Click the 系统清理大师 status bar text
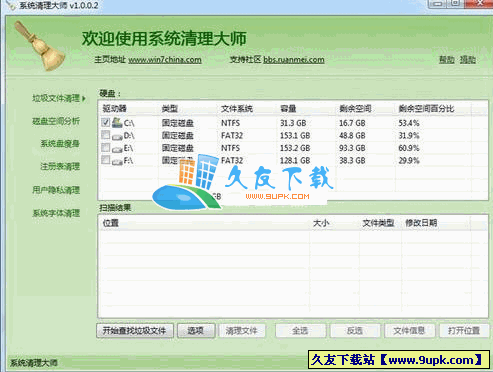This screenshot has height=372, width=493. point(34,363)
